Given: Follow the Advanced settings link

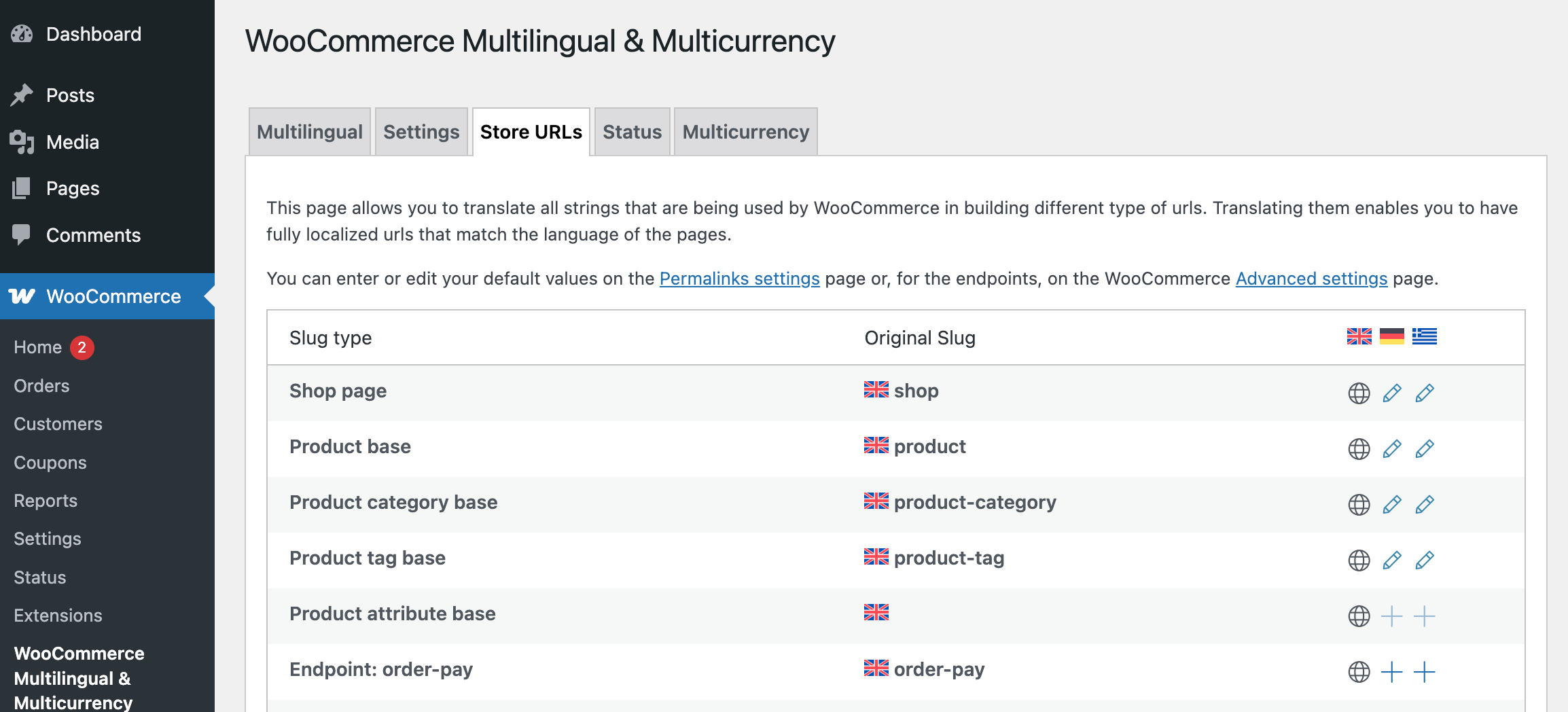Looking at the screenshot, I should pyautogui.click(x=1311, y=279).
